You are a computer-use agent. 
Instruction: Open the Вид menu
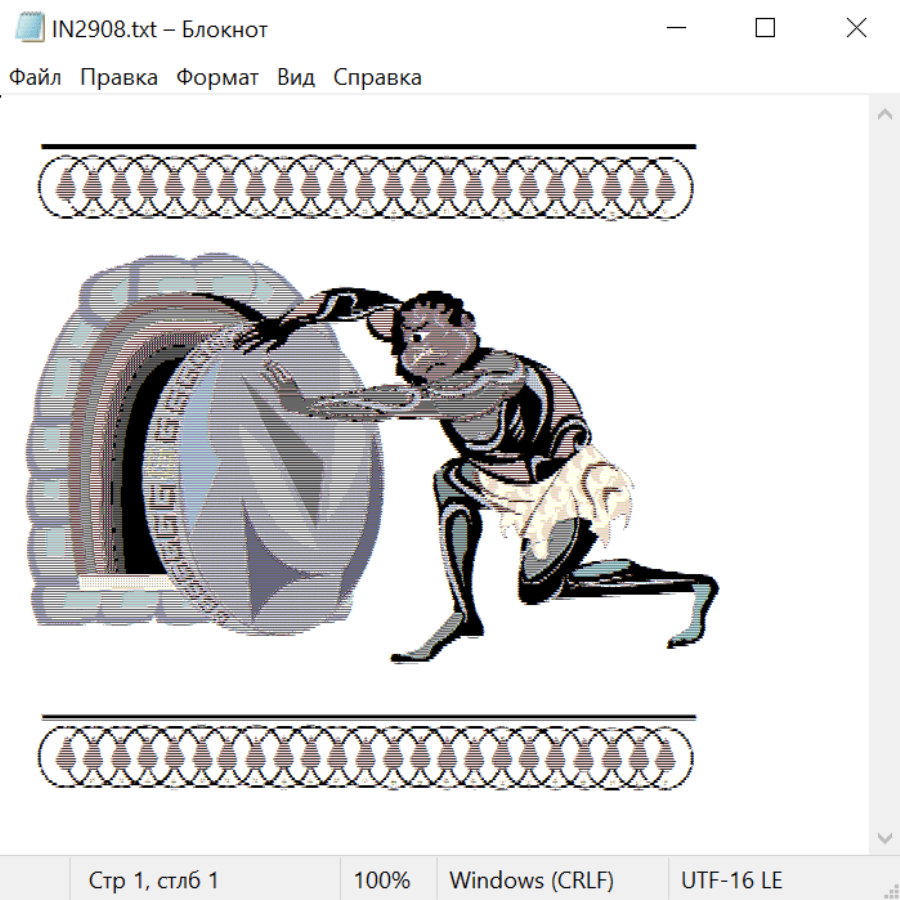pos(296,78)
